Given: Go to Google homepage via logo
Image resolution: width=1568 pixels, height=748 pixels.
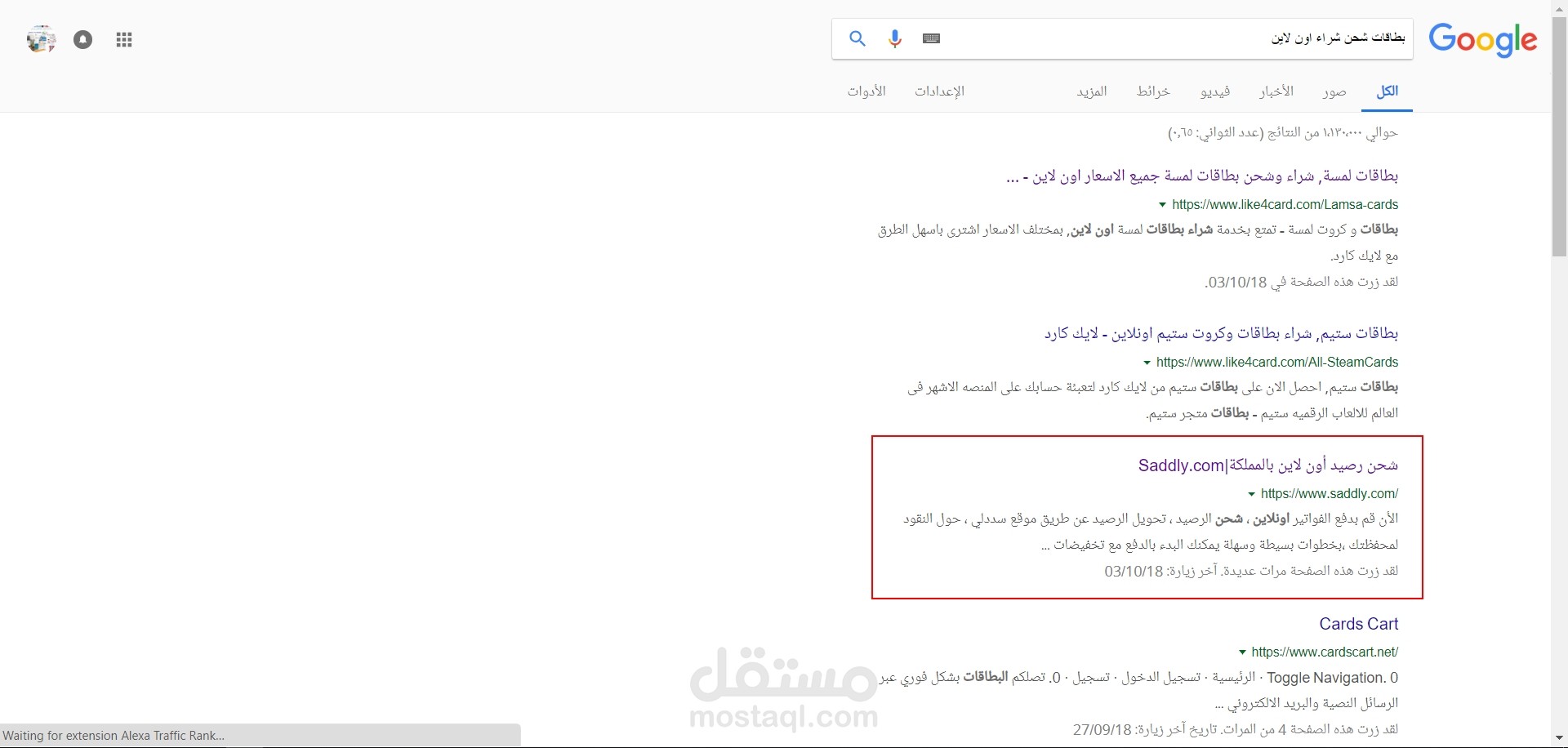Looking at the screenshot, I should pos(1483,39).
